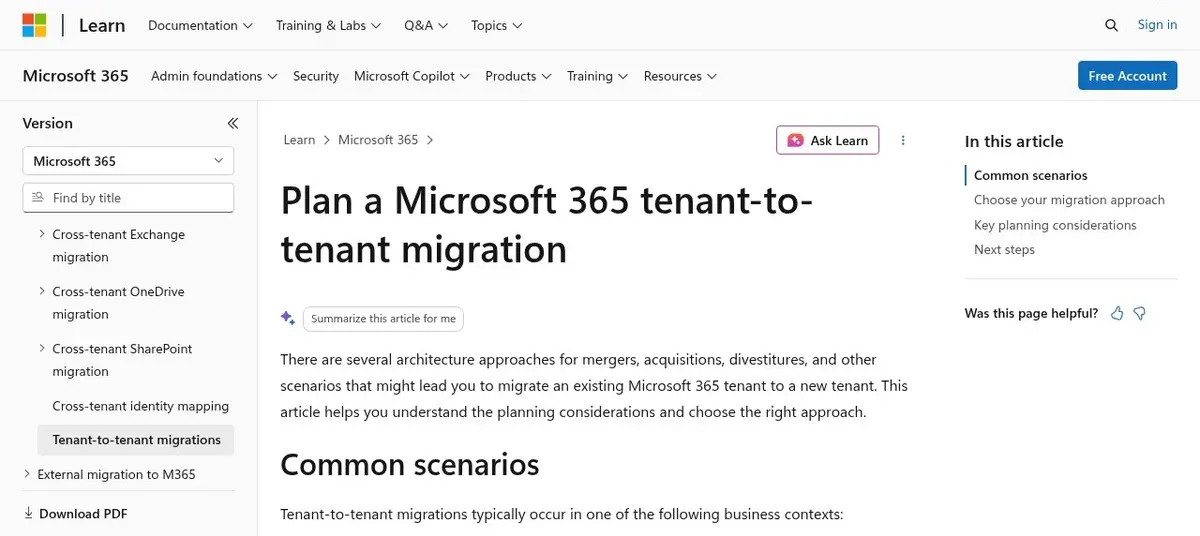Open the Training dropdown in Microsoft 365 bar
Screen dimensions: 1200x536
point(597,76)
